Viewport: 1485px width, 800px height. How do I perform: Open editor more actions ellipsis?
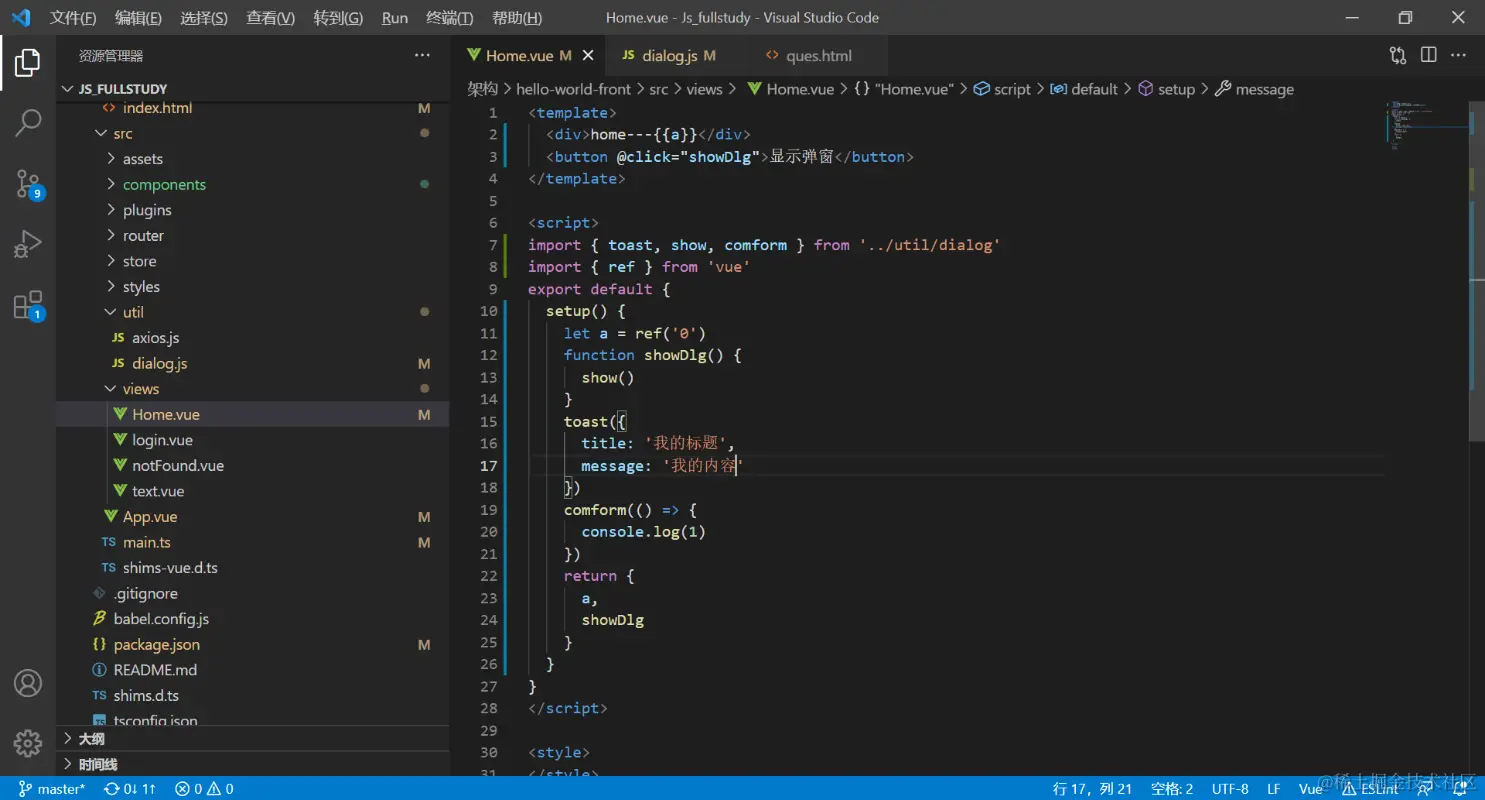click(1459, 55)
